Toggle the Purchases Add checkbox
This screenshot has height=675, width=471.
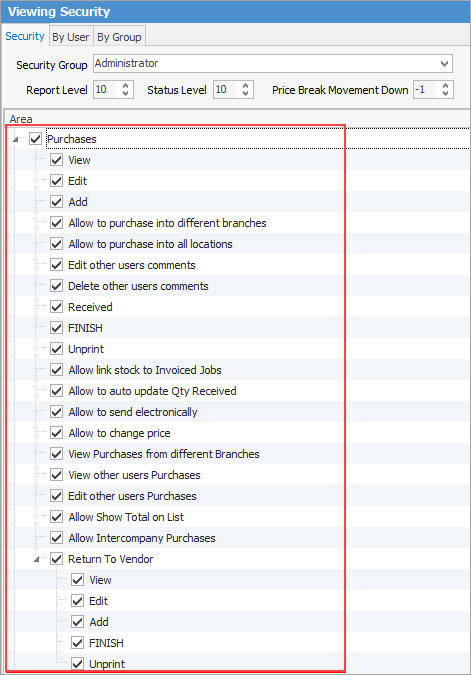[56, 202]
